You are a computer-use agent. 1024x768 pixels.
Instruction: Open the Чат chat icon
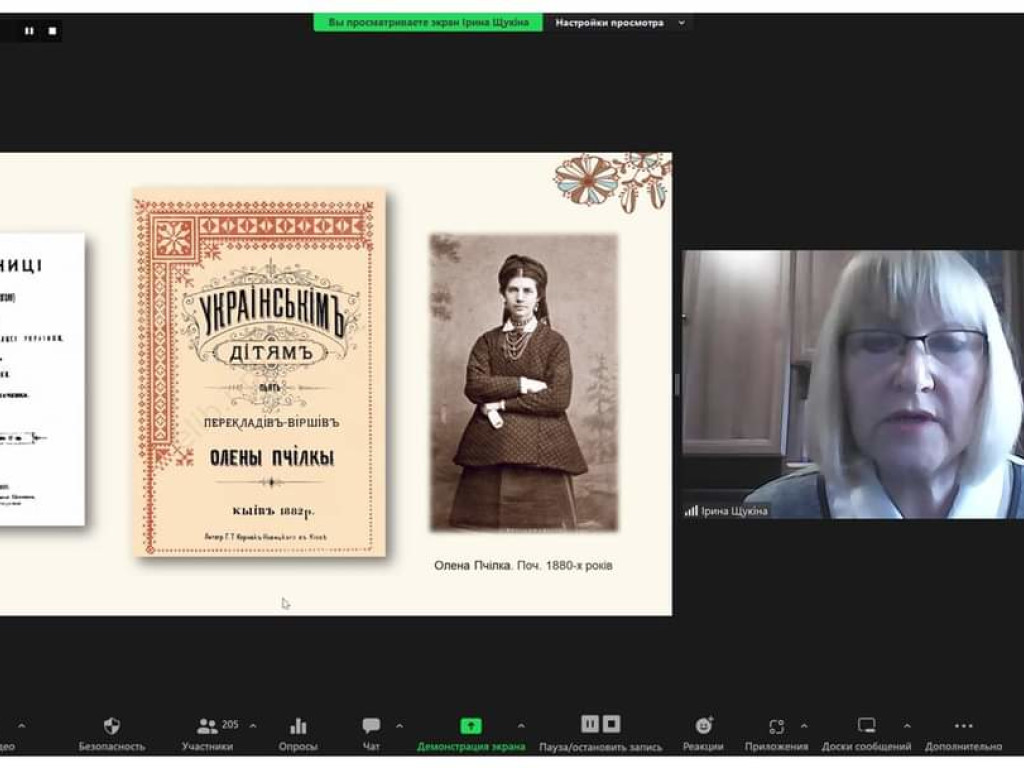371,726
